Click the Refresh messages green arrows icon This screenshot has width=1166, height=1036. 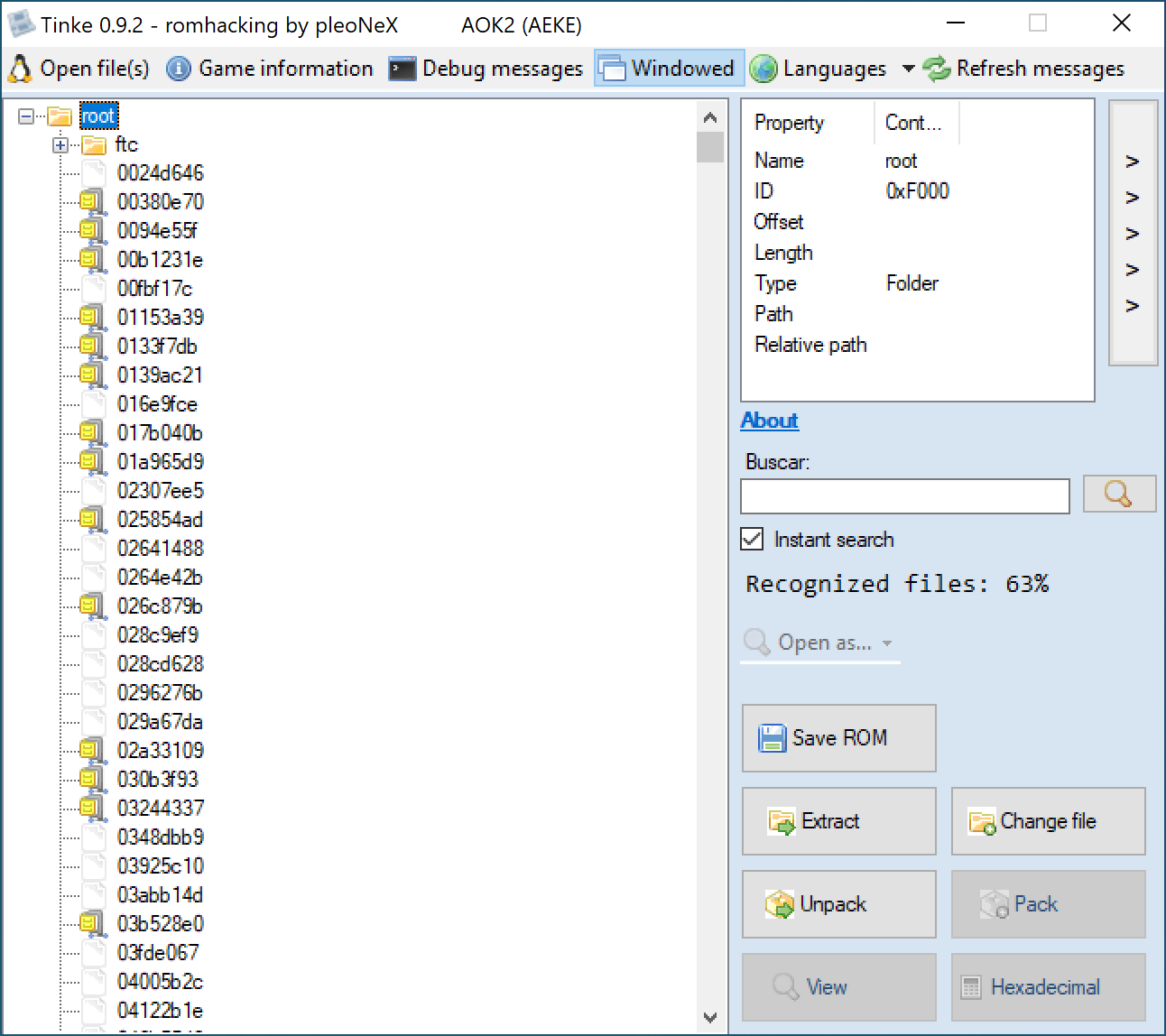tap(937, 69)
